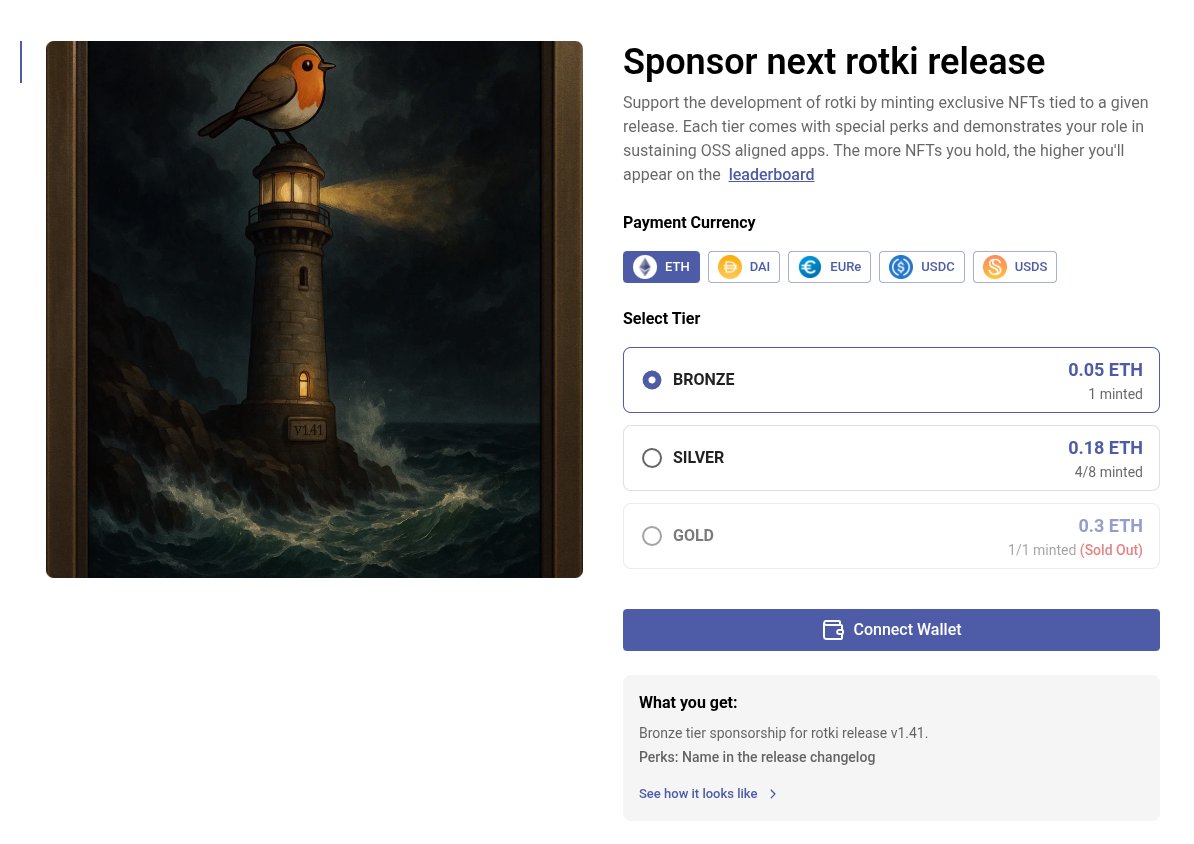Switch payment currency to the USDC label

(x=937, y=267)
